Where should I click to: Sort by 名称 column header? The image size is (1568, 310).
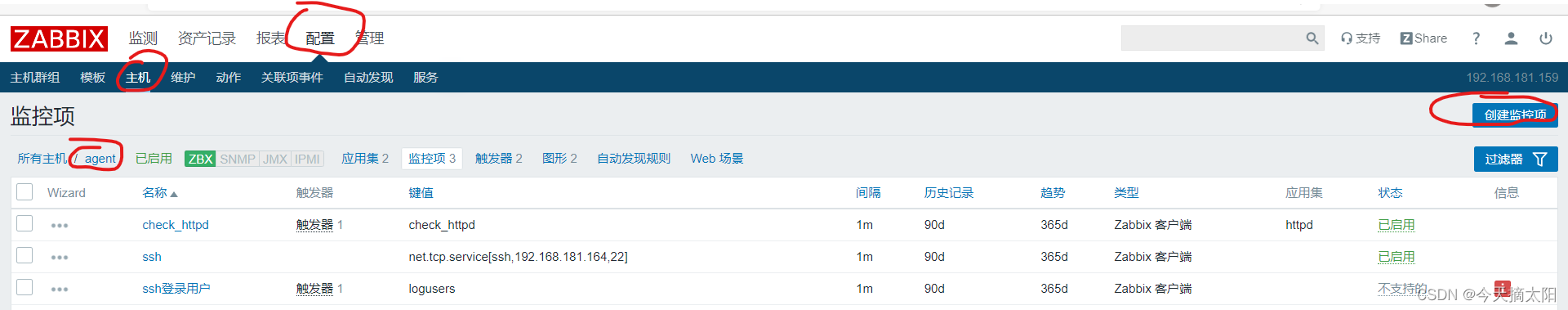159,193
